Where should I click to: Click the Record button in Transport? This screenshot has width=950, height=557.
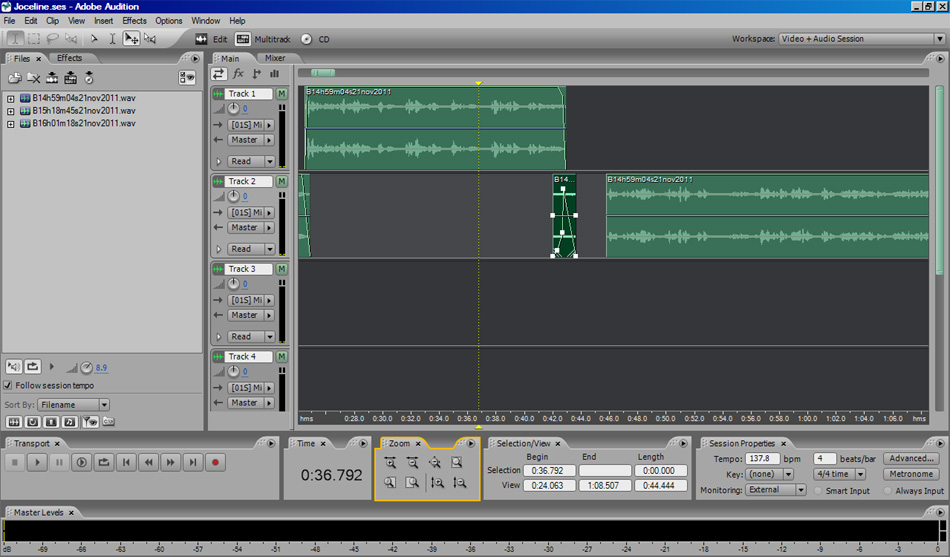pos(215,462)
